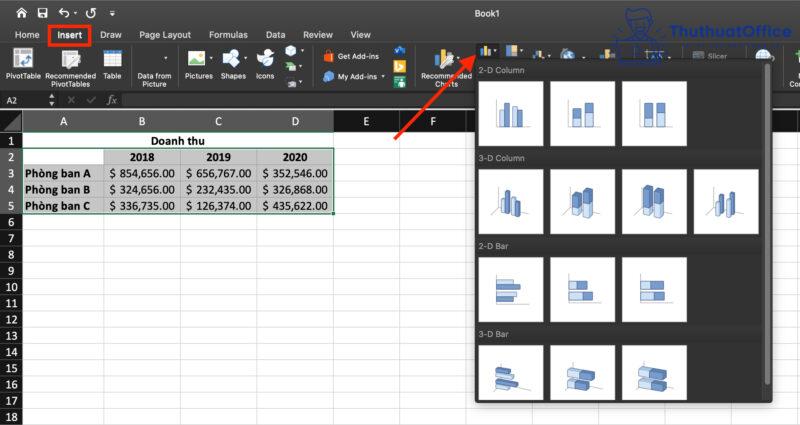Choose 100% Stacked Column under 2-D Column
Image resolution: width=800 pixels, height=425 pixels.
[654, 113]
